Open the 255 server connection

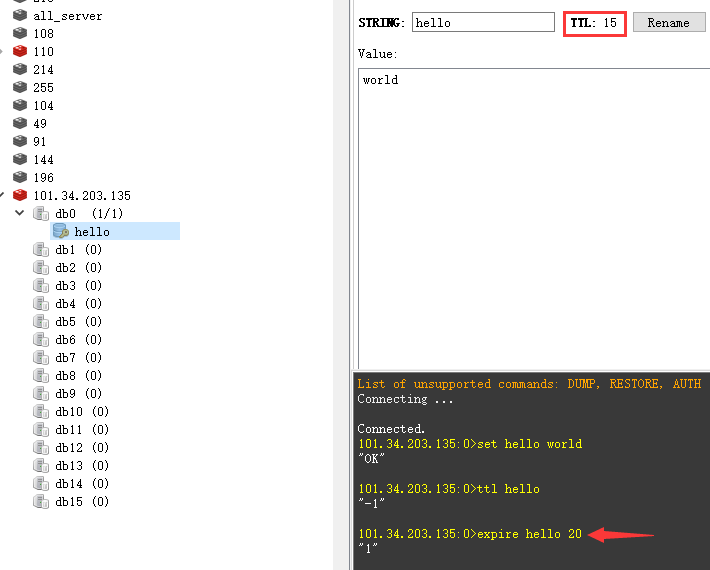coord(43,87)
